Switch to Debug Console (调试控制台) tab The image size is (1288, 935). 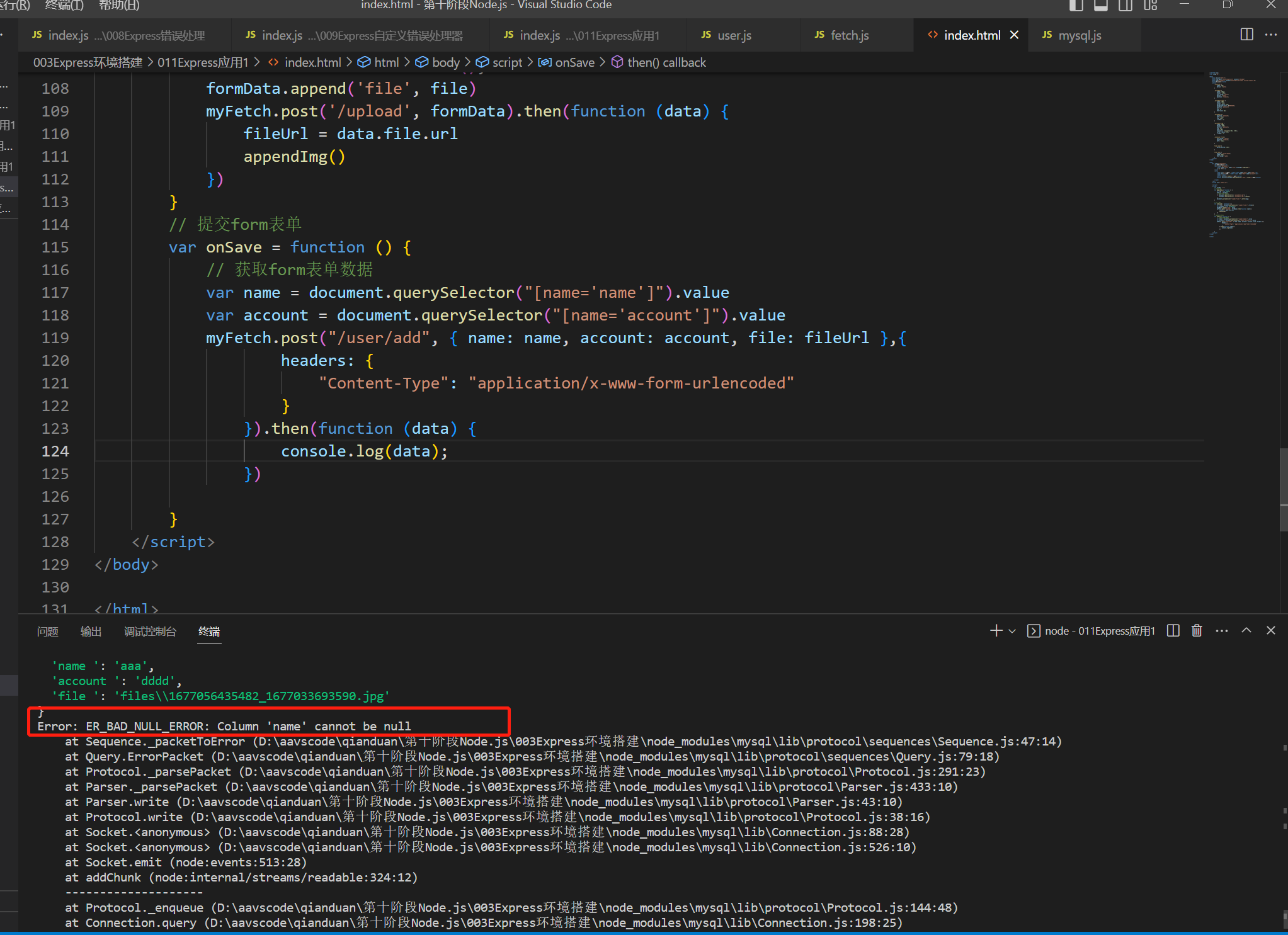(x=150, y=631)
